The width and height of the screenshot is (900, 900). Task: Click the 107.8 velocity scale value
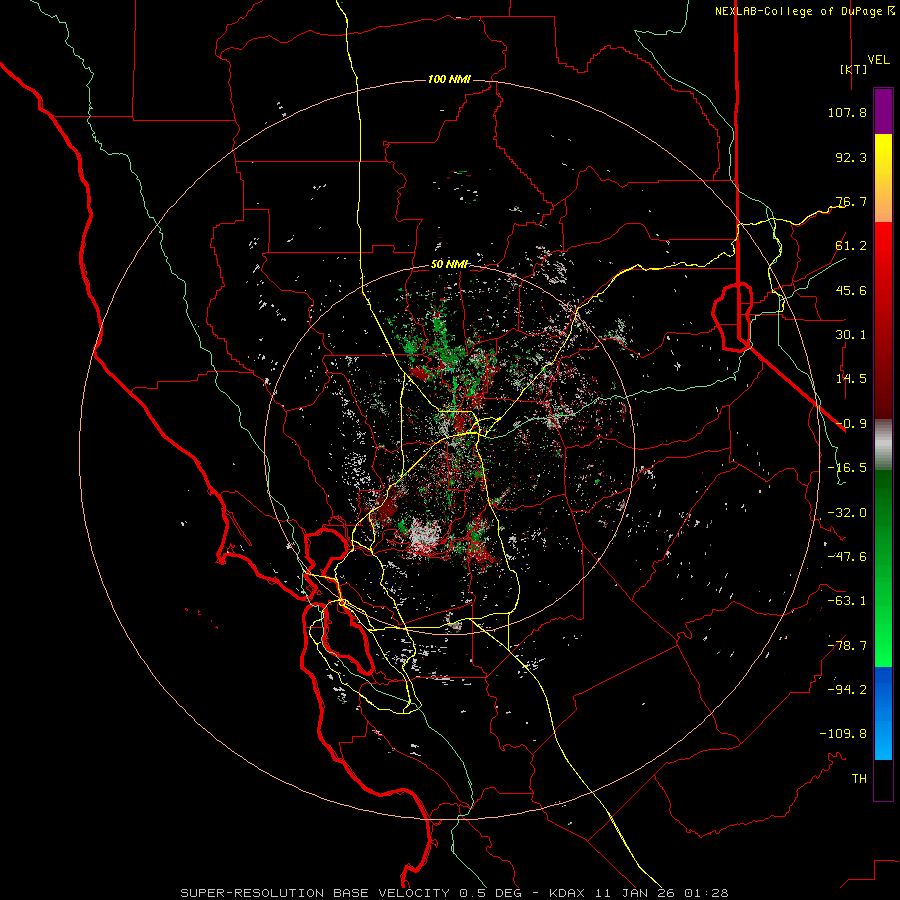[847, 112]
